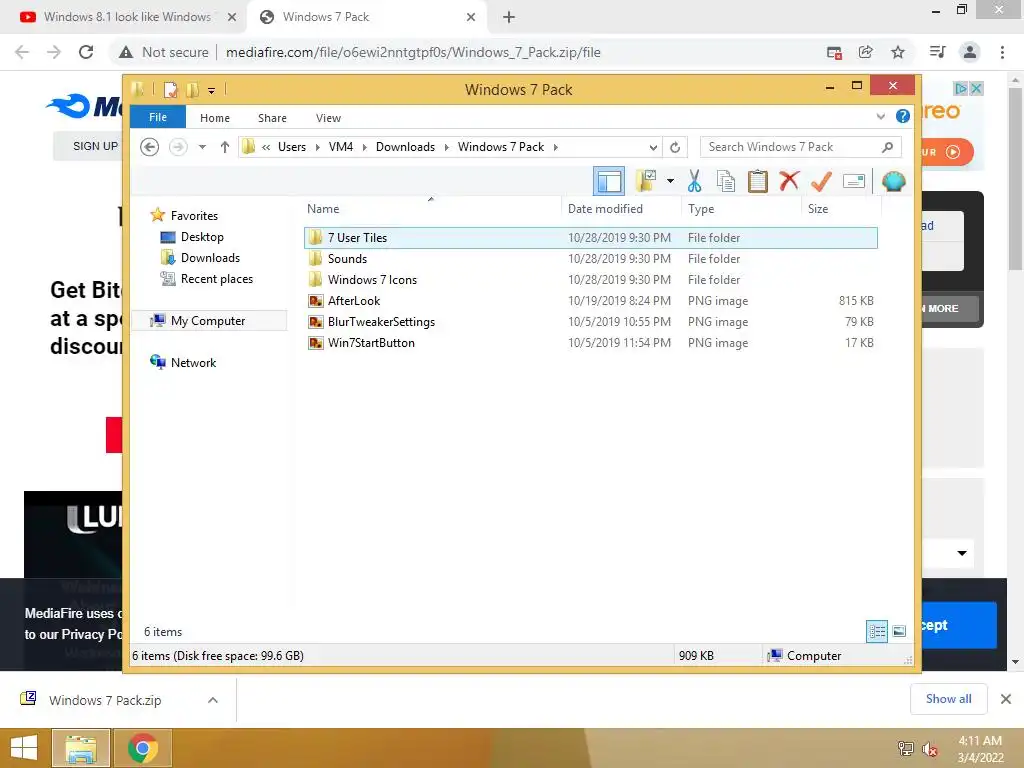Switch to the Windows 8.1 YouTube tab
1024x768 pixels.
click(127, 17)
